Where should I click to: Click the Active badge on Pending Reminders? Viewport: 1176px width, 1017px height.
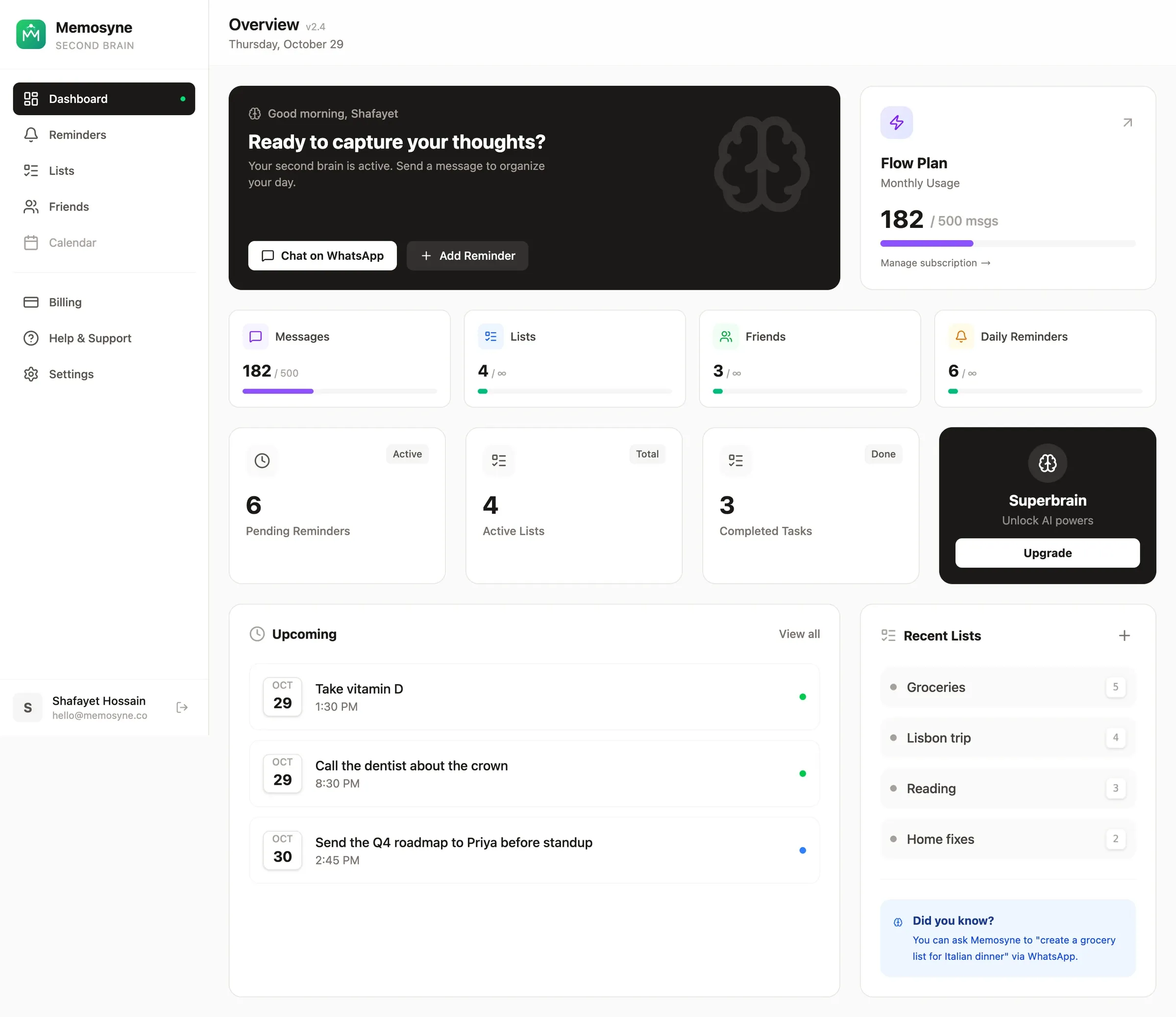407,454
